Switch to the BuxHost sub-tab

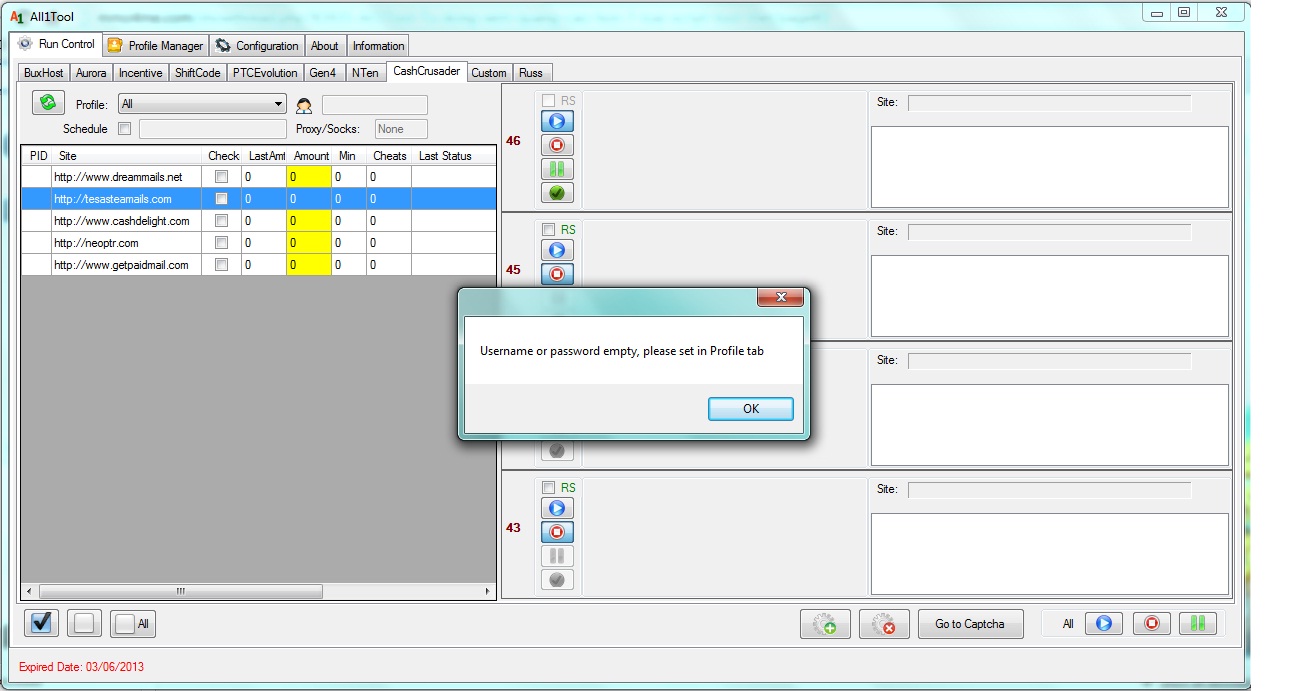tap(44, 73)
